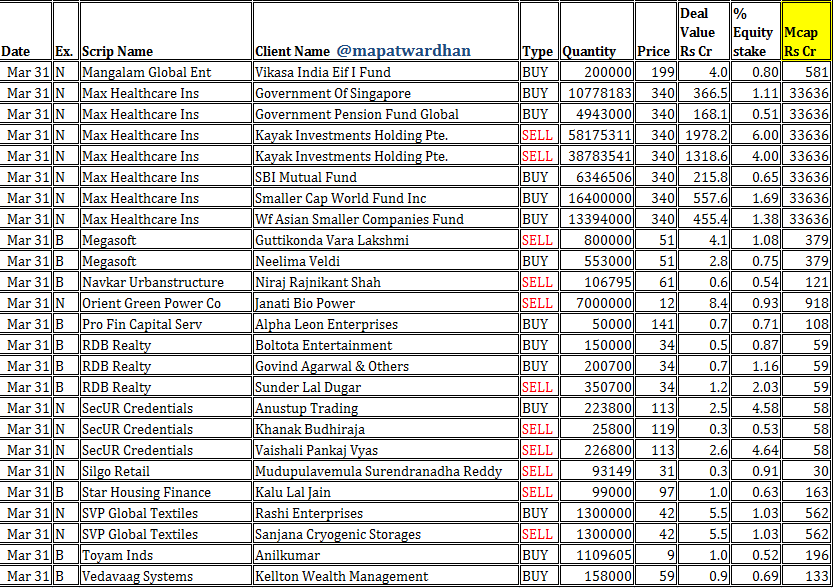The height and width of the screenshot is (588, 833).
Task: Select Kalu Lal Jain client cell
Action: (386, 492)
